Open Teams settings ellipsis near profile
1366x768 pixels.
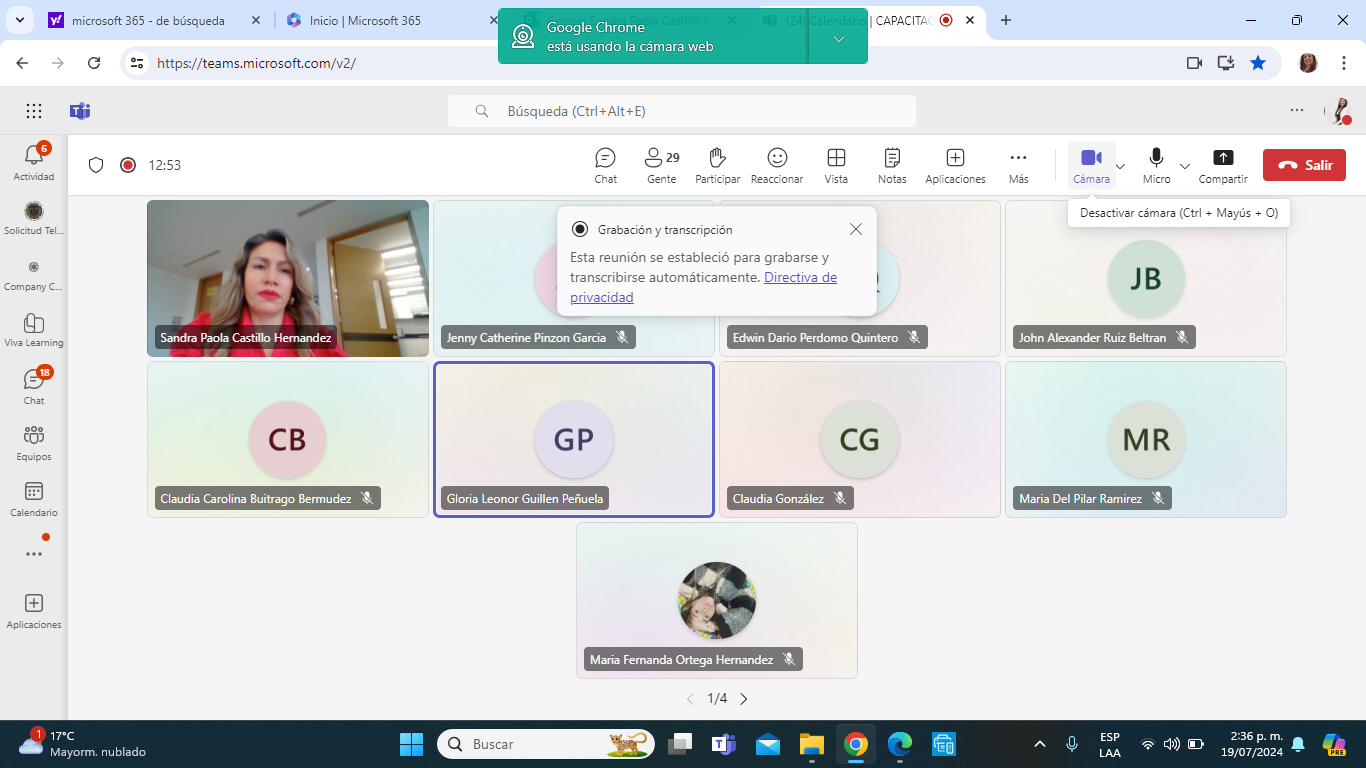1297,110
